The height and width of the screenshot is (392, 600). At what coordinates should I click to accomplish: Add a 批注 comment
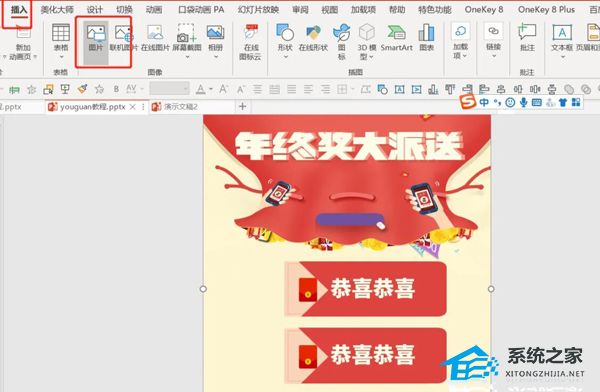pyautogui.click(x=527, y=38)
